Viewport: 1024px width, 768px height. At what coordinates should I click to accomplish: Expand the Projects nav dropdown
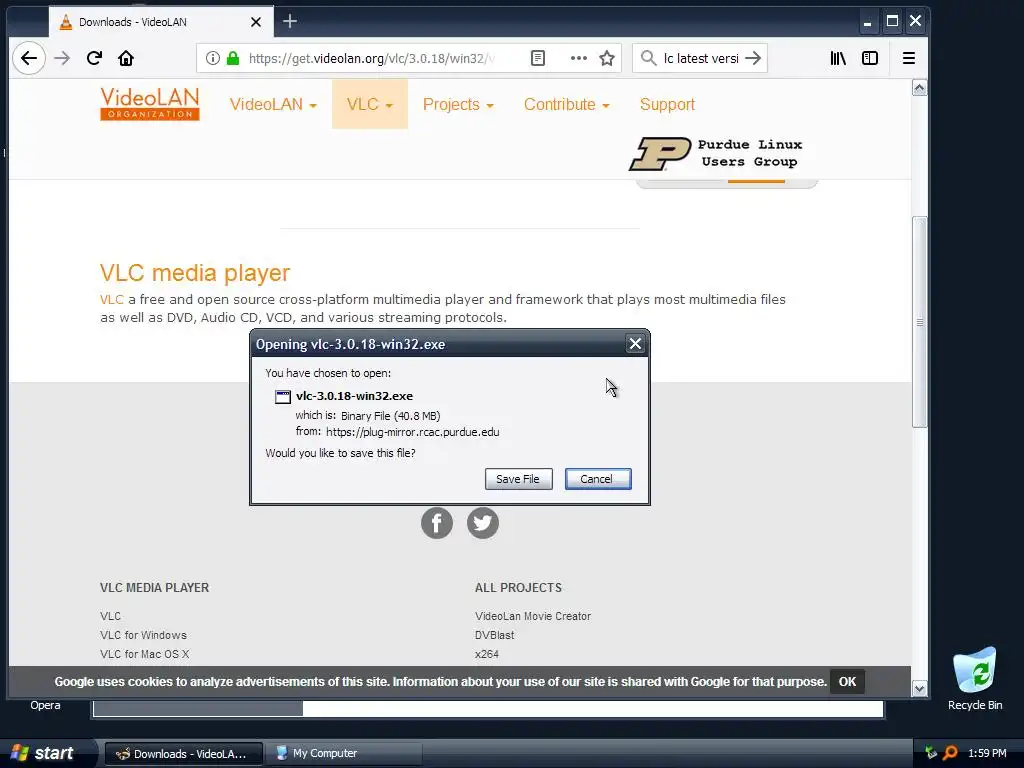(458, 104)
